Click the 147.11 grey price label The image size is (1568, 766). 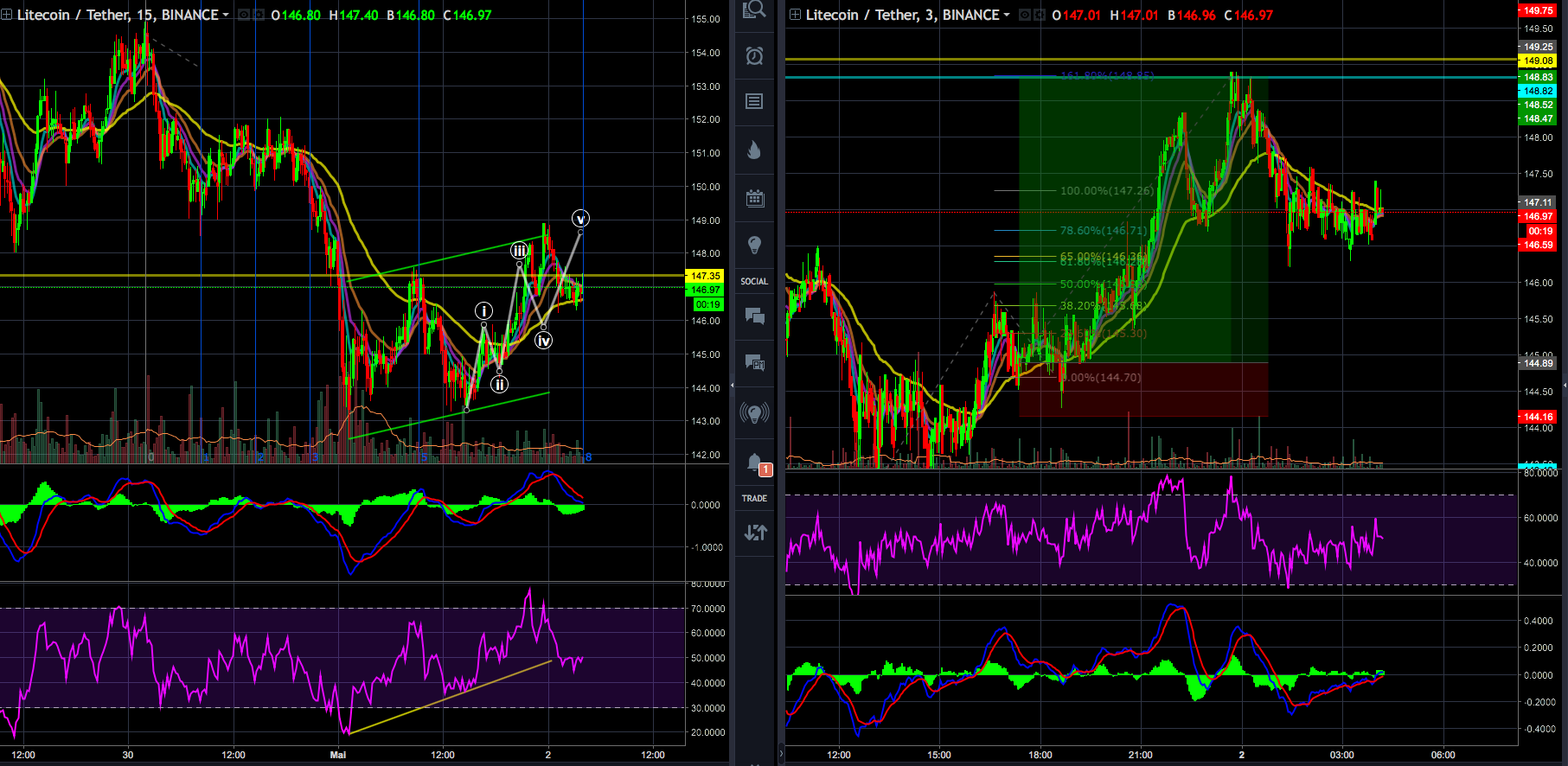[1538, 202]
